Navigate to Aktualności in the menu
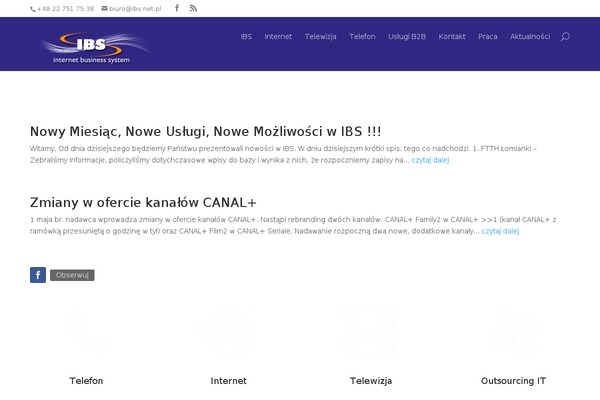 click(530, 36)
